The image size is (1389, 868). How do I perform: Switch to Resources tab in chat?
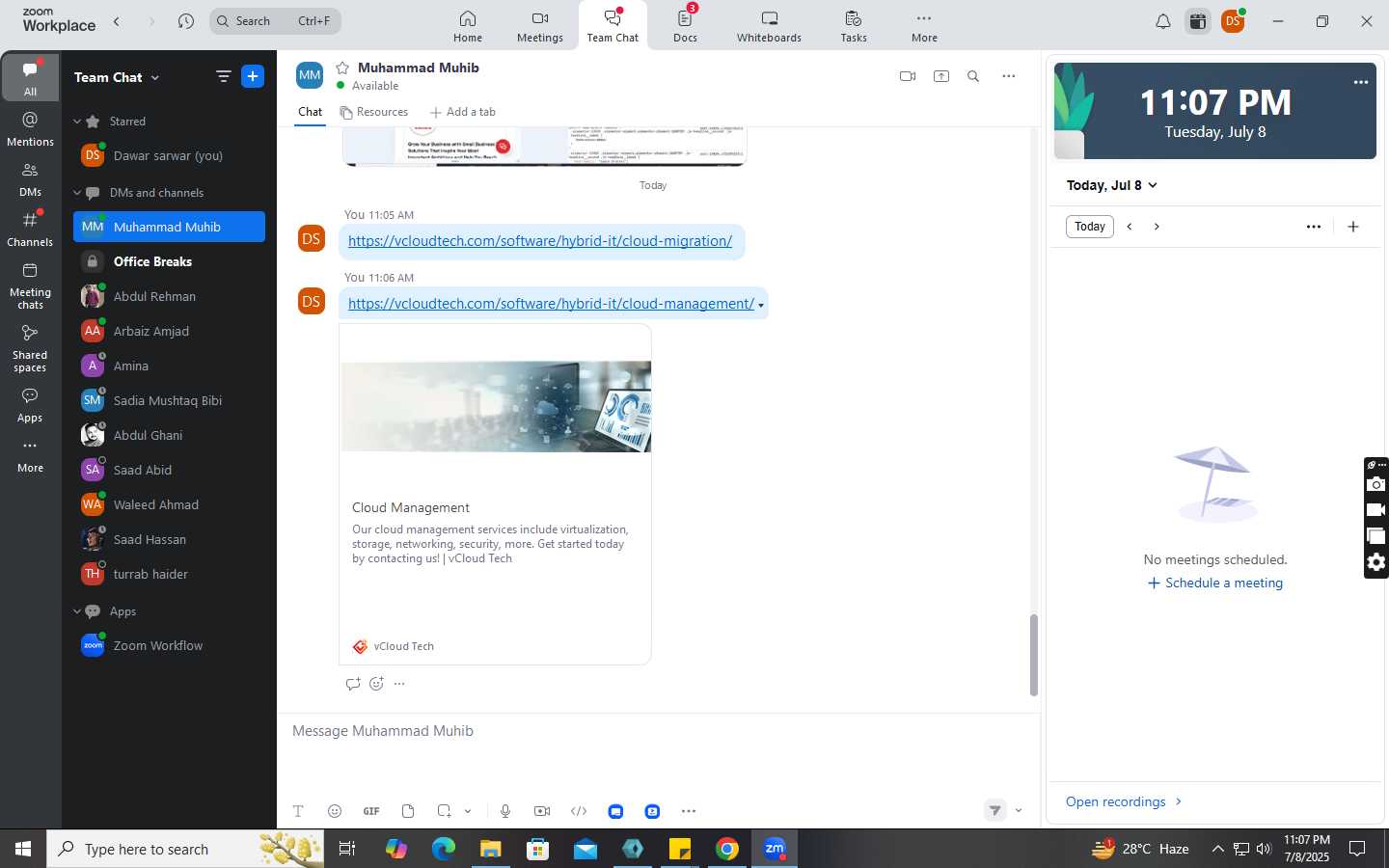click(x=374, y=112)
